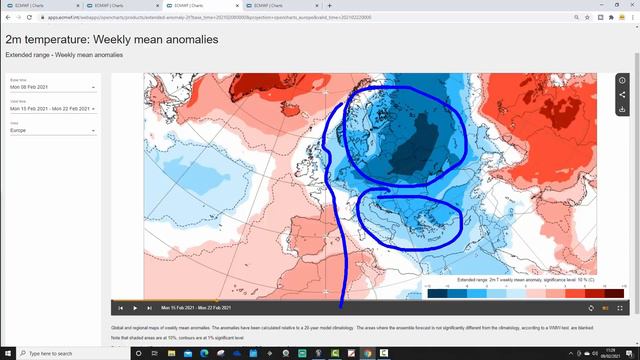
Task: Click the zoom magnifier in address bar
Action: [576, 17]
